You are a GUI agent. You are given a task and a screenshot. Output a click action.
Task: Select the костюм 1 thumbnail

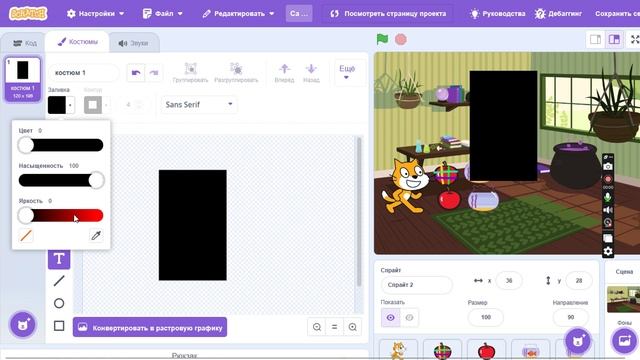(x=23, y=79)
